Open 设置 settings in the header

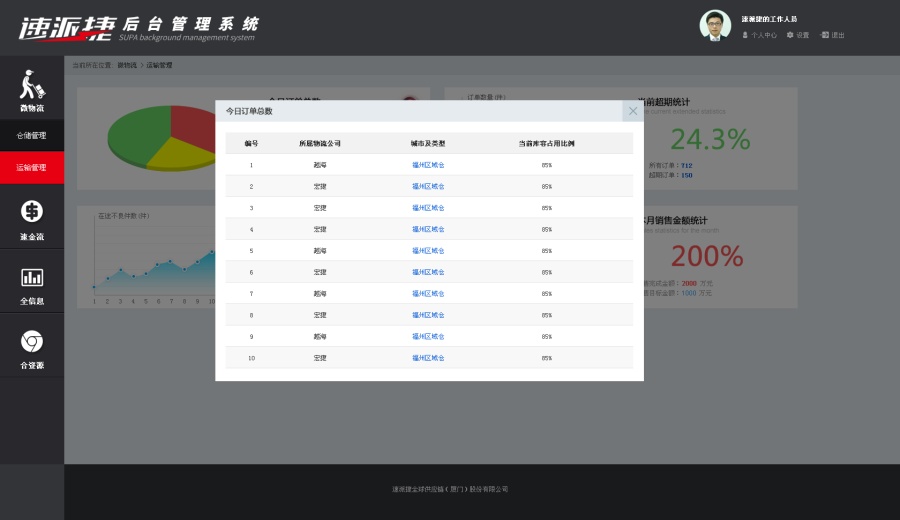[798, 35]
